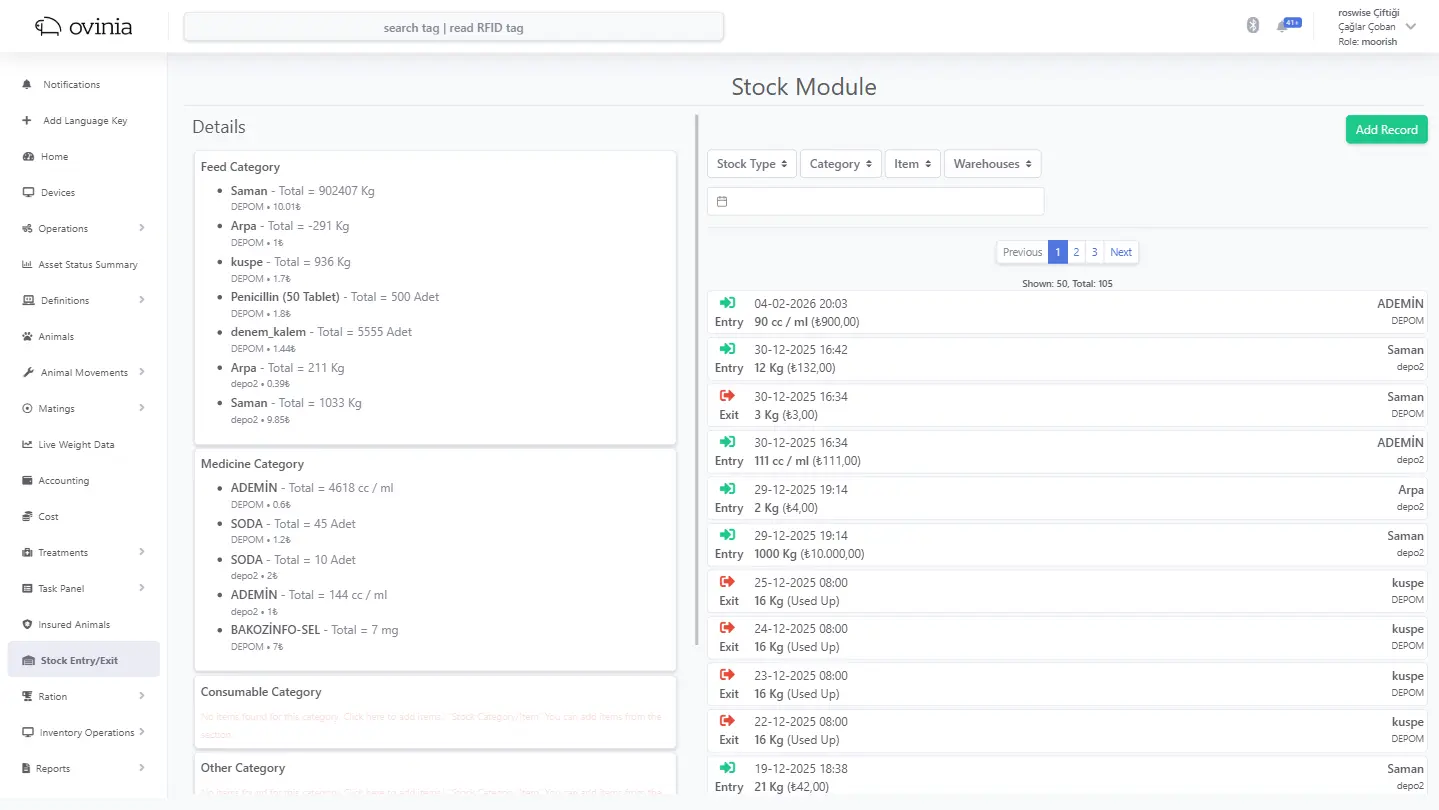Open Live Weight Data in sidebar
1439x810 pixels.
(76, 445)
